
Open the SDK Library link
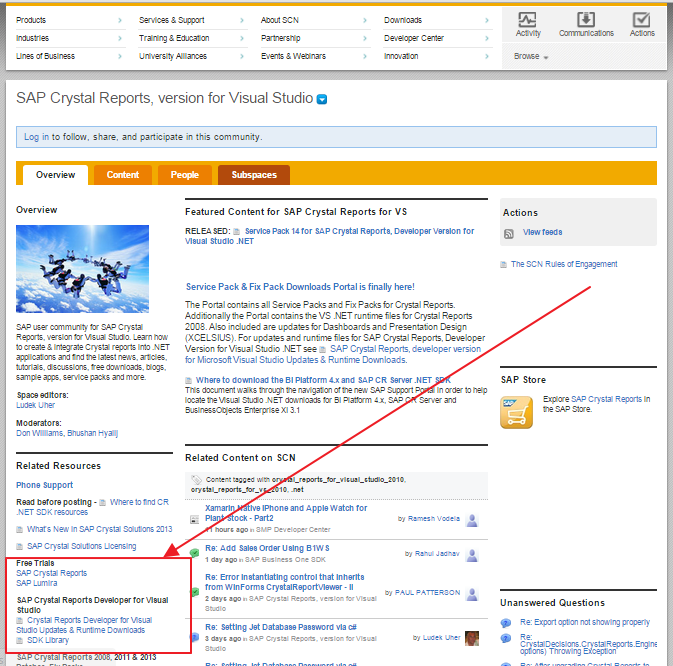(48, 640)
